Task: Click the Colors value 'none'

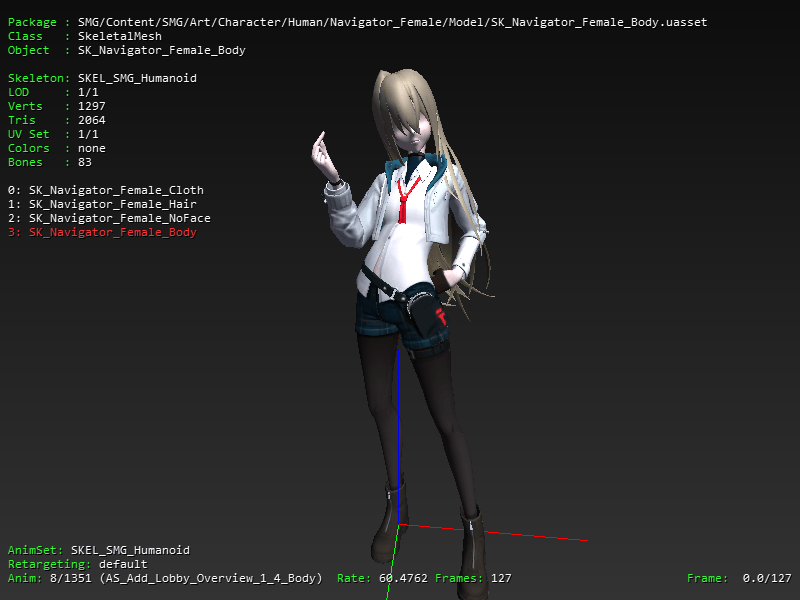Action: point(91,148)
